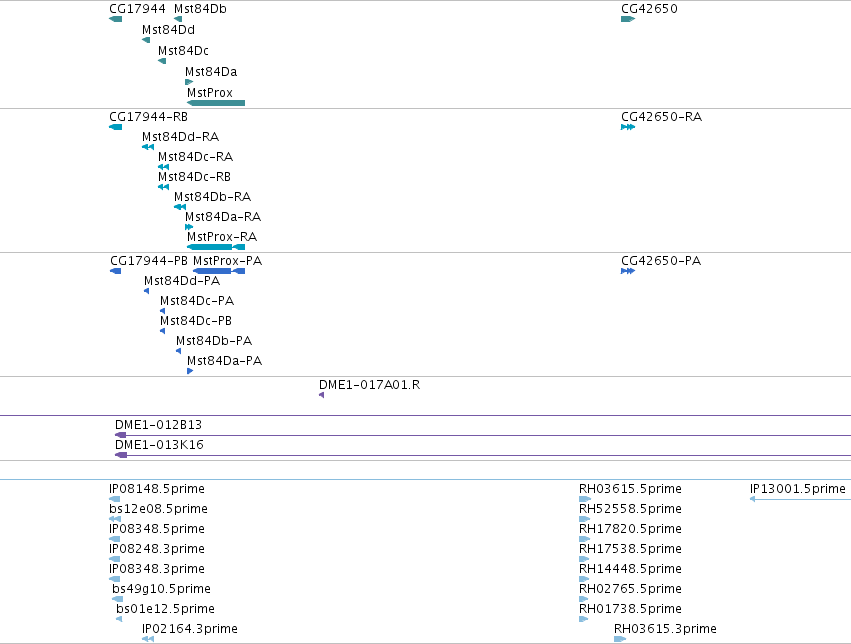
Task: Select EST IP08348.5prime
Action: click(x=157, y=529)
